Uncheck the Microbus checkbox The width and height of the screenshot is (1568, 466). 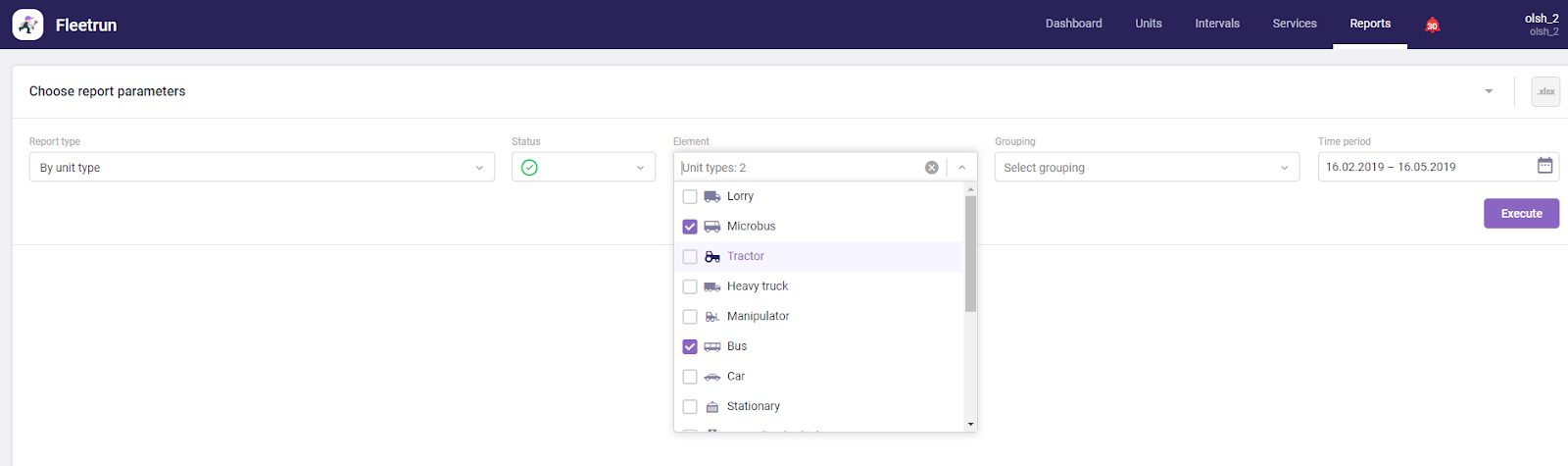pos(690,227)
